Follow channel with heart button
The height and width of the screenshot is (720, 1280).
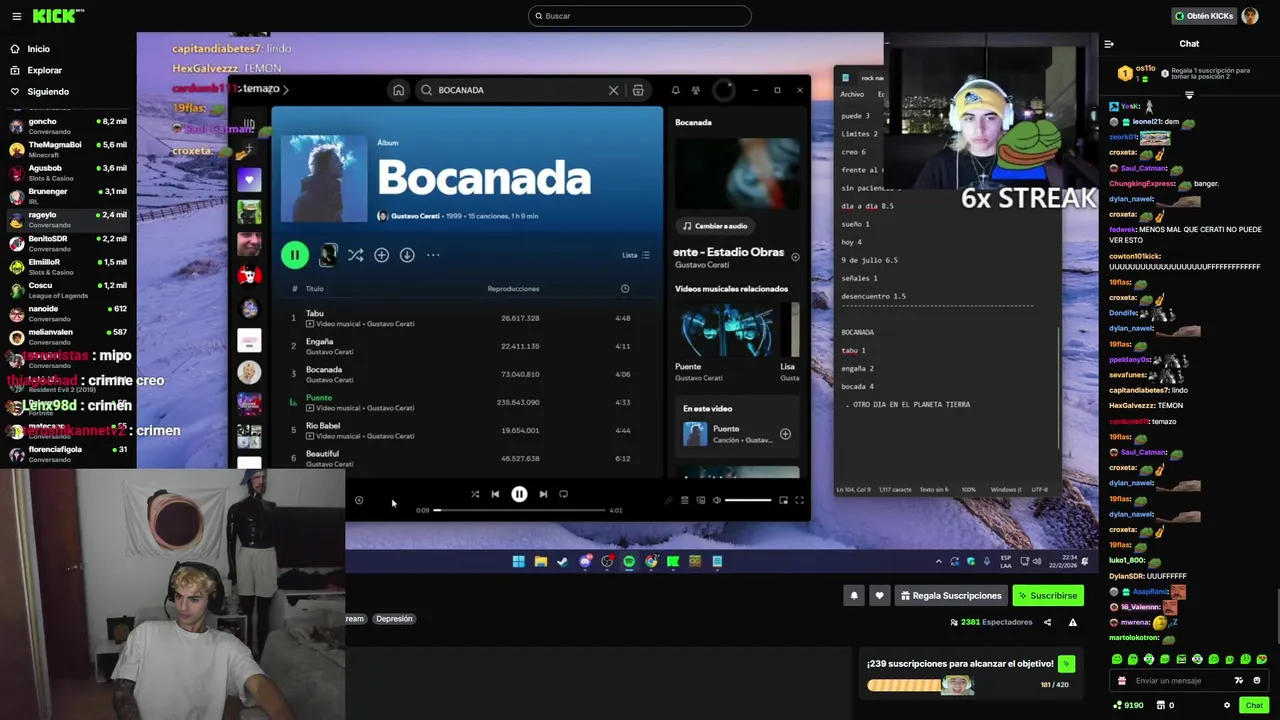pyautogui.click(x=879, y=596)
